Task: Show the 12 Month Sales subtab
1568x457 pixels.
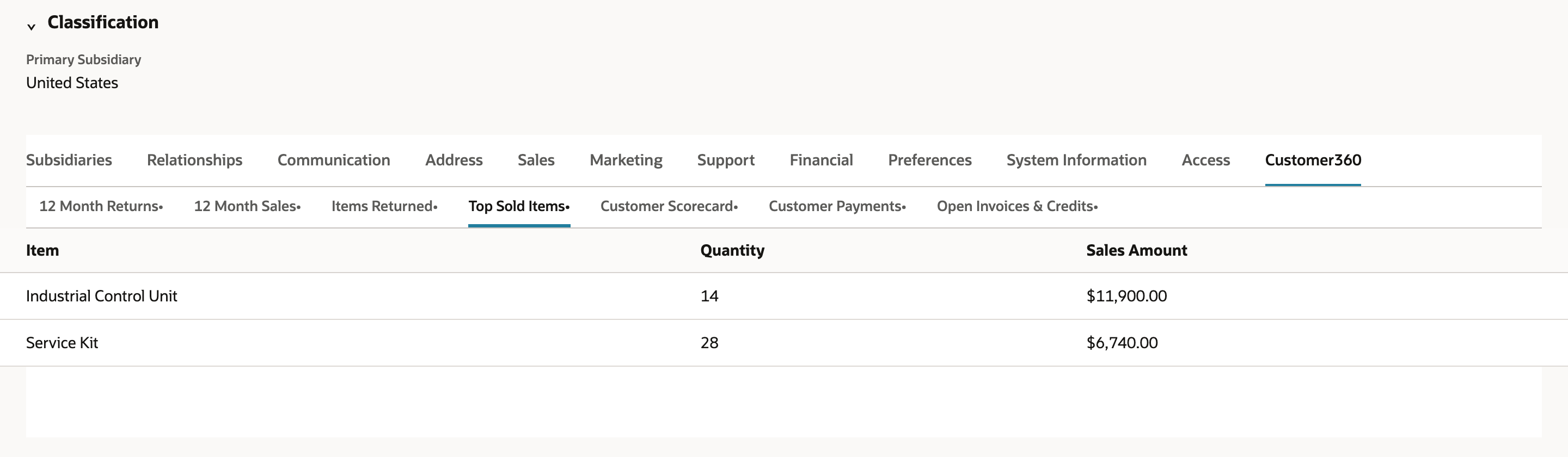Action: (247, 206)
